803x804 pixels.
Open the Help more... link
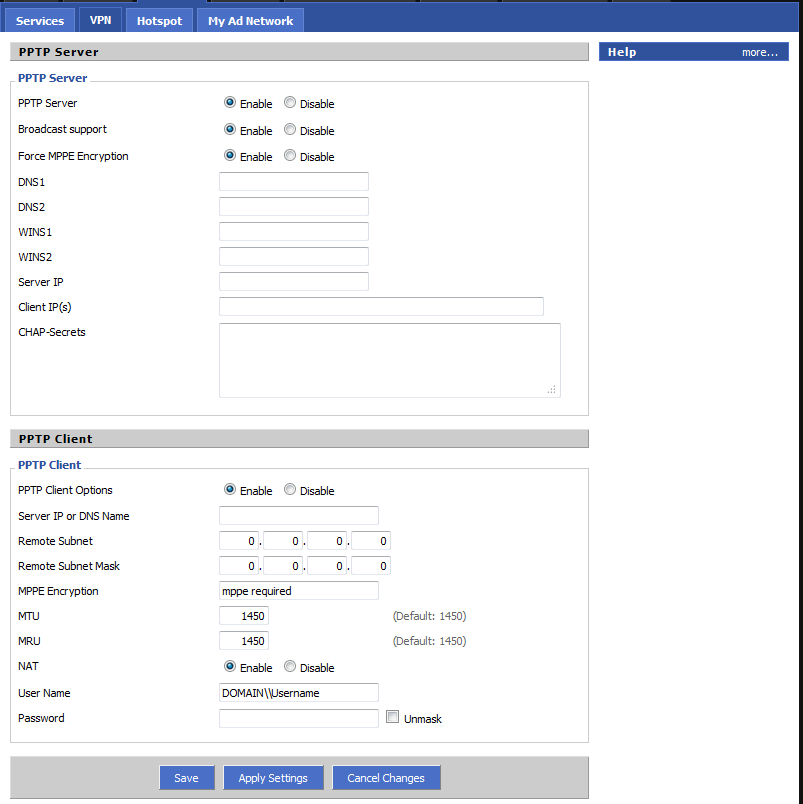coord(759,51)
